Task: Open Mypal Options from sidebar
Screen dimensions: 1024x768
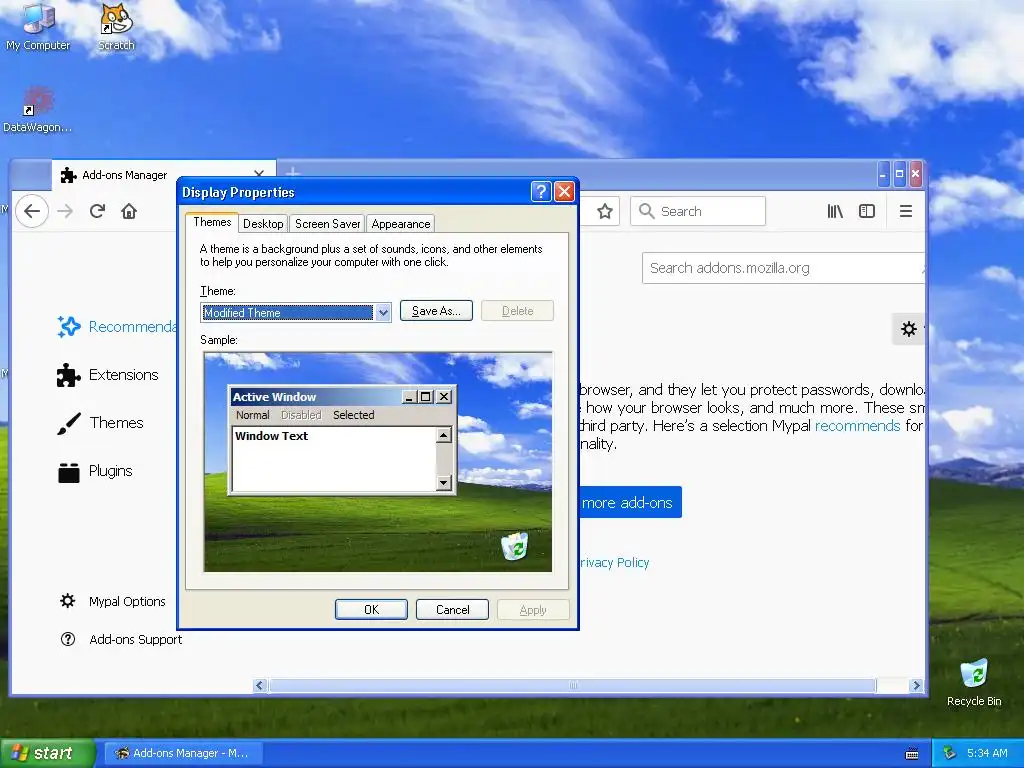Action: 112,601
